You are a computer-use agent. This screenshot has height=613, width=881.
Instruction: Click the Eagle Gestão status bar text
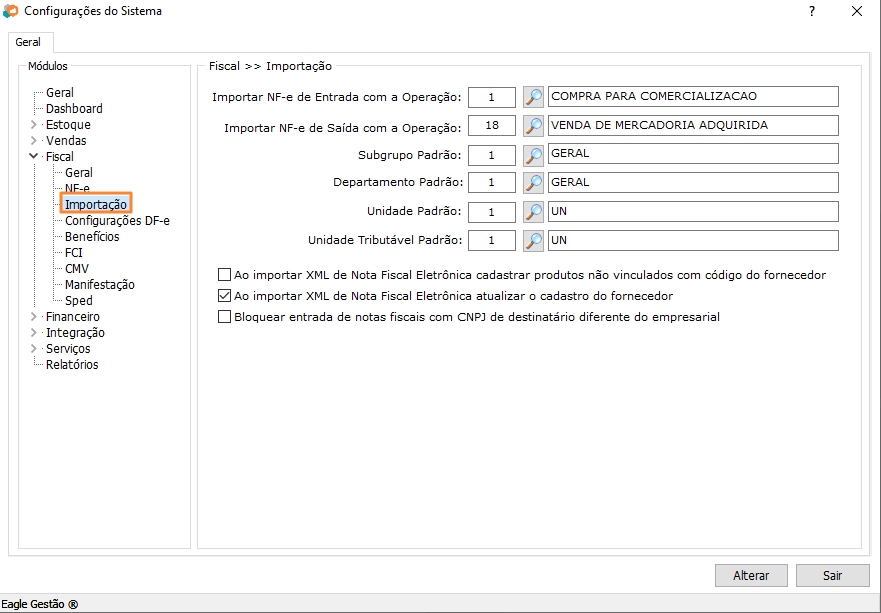[x=40, y=605]
